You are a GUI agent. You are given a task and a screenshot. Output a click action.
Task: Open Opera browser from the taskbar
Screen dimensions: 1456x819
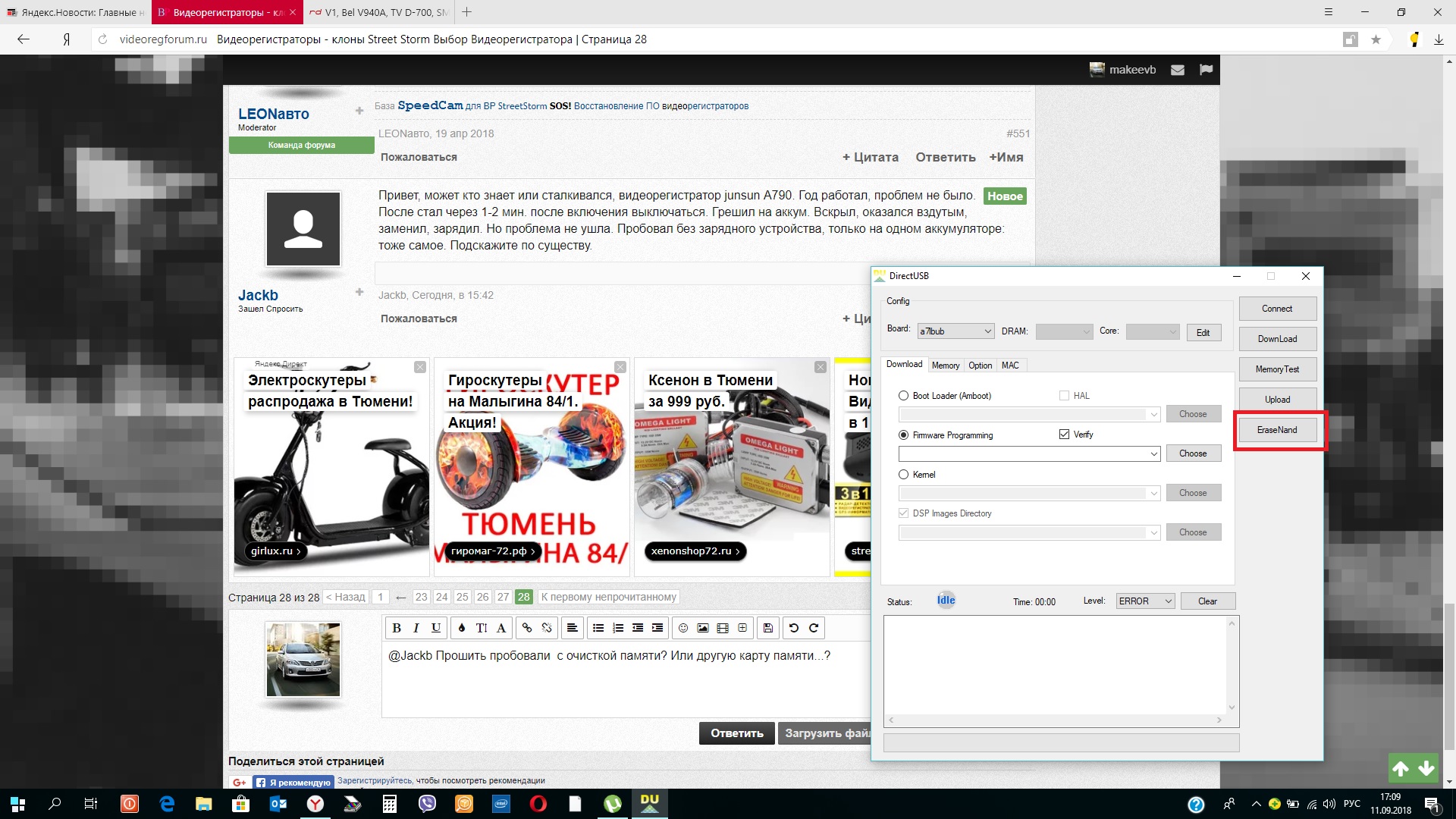click(x=538, y=804)
